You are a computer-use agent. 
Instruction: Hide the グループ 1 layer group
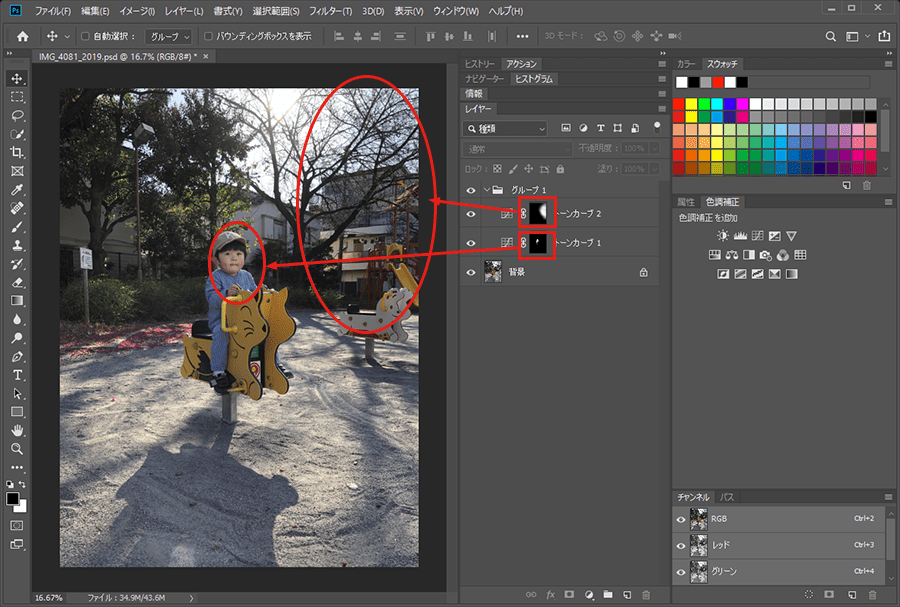tap(472, 190)
